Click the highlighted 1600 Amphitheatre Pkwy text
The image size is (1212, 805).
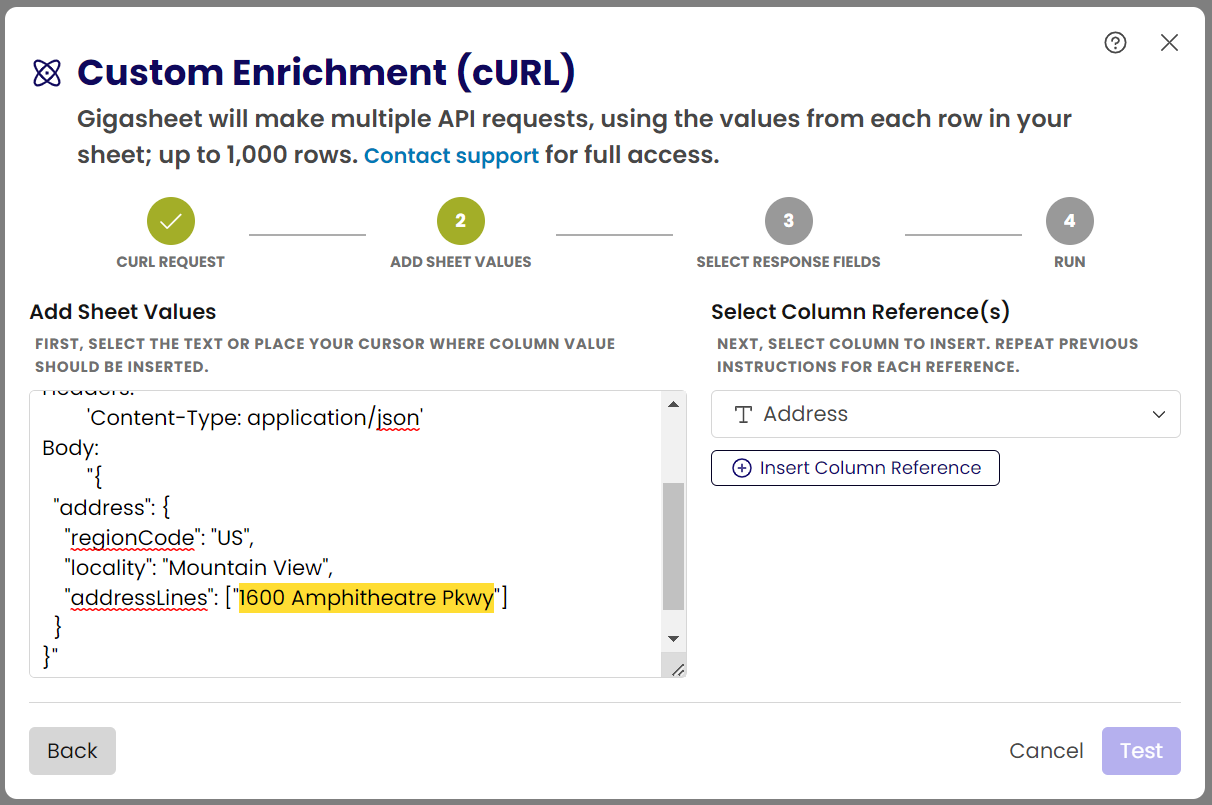click(x=366, y=598)
